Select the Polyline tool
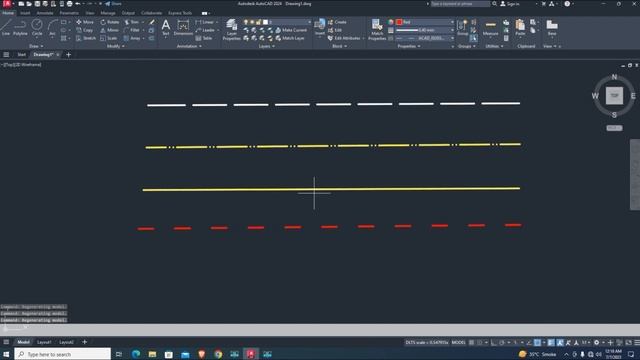The width and height of the screenshot is (640, 360). pyautogui.click(x=20, y=28)
